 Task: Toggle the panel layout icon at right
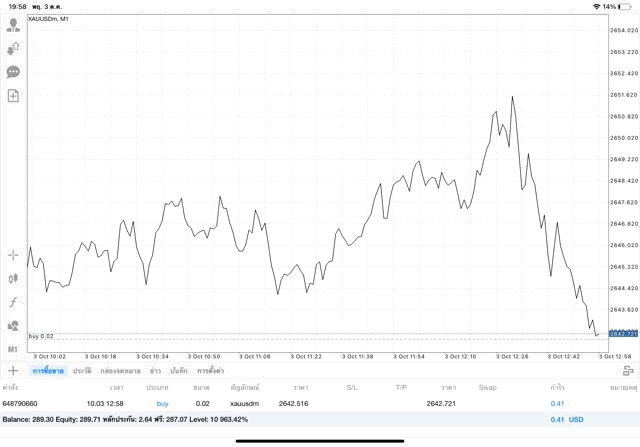click(628, 371)
